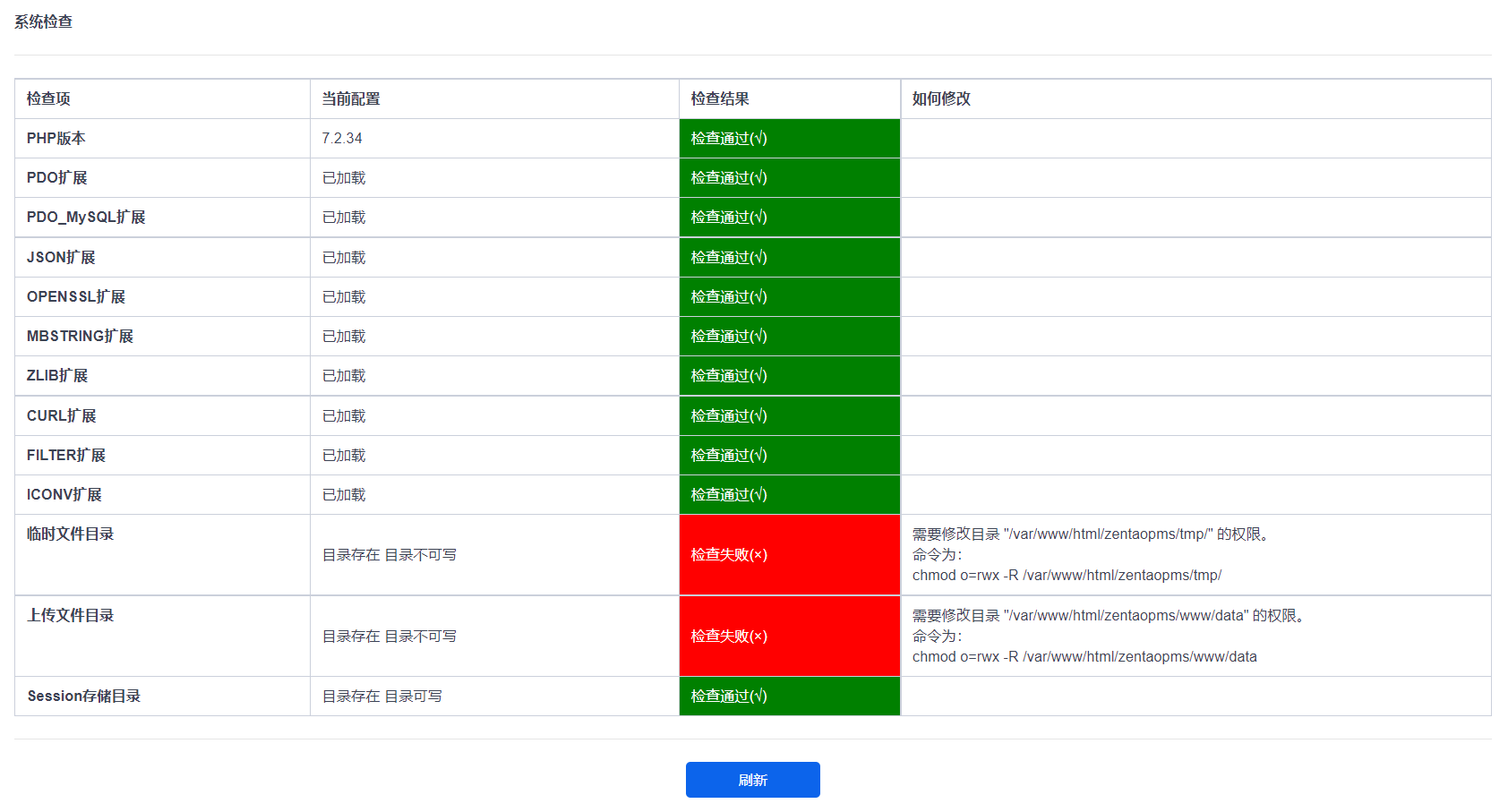Select the PHP版本 row label
Viewport: 1508px width, 812px height.
[56, 138]
